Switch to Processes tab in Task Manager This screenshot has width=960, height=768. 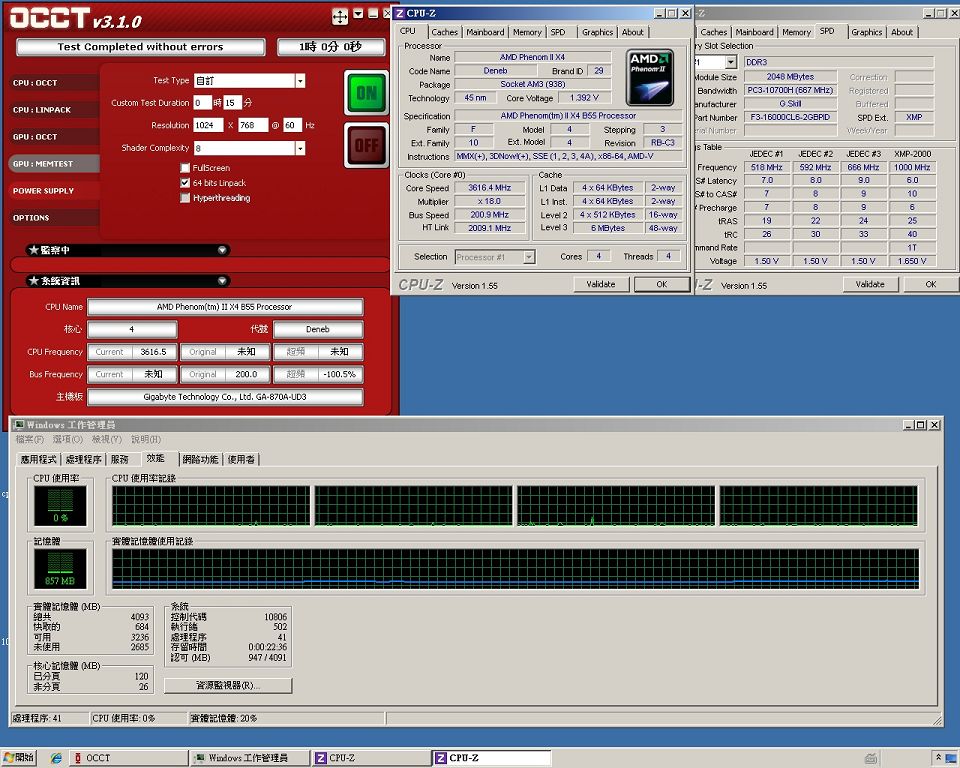tap(83, 459)
